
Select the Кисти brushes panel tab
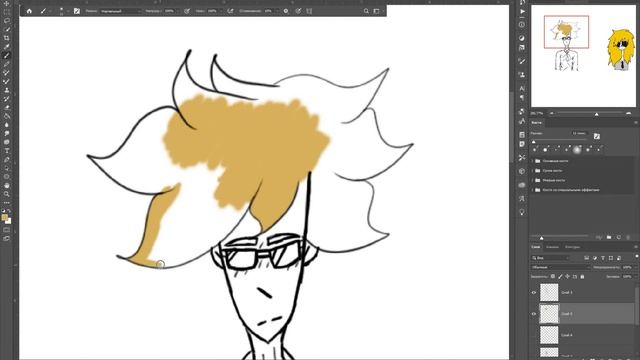click(536, 122)
